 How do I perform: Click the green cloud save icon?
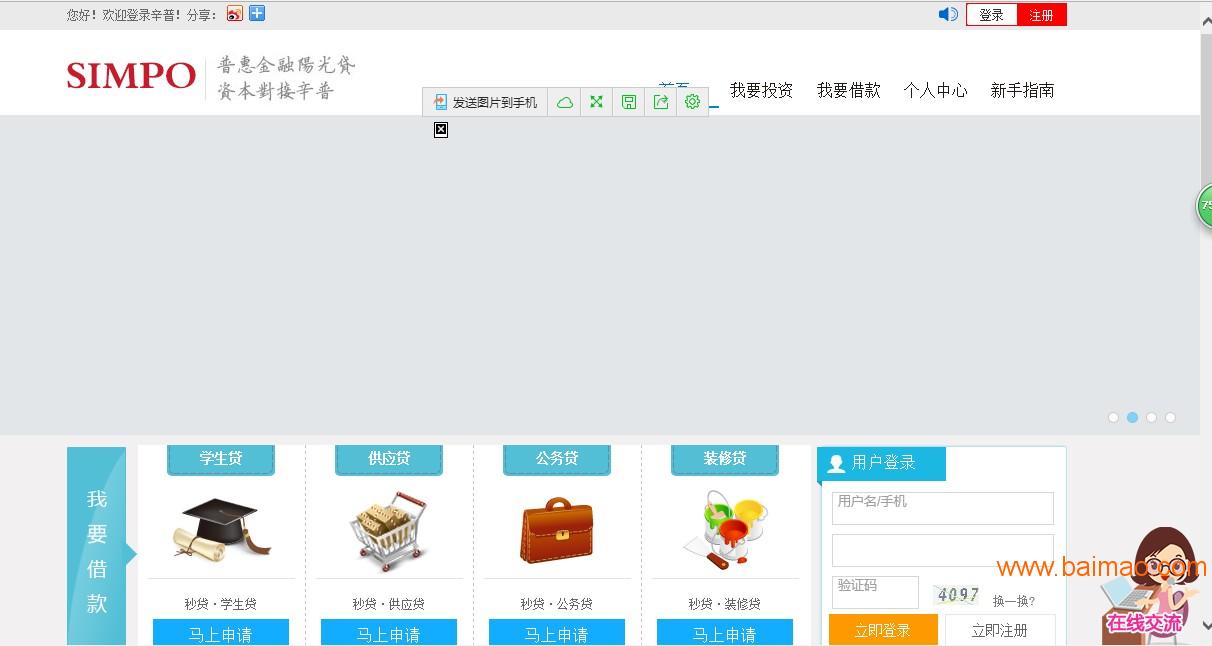coord(565,102)
